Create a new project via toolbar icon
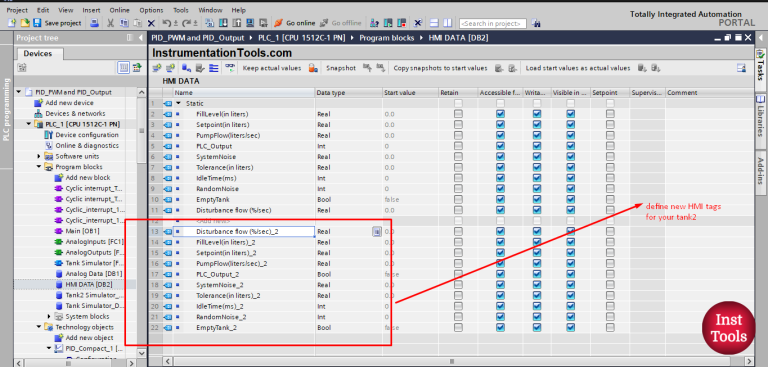Viewport: 768px width, 367px height. 12,23
